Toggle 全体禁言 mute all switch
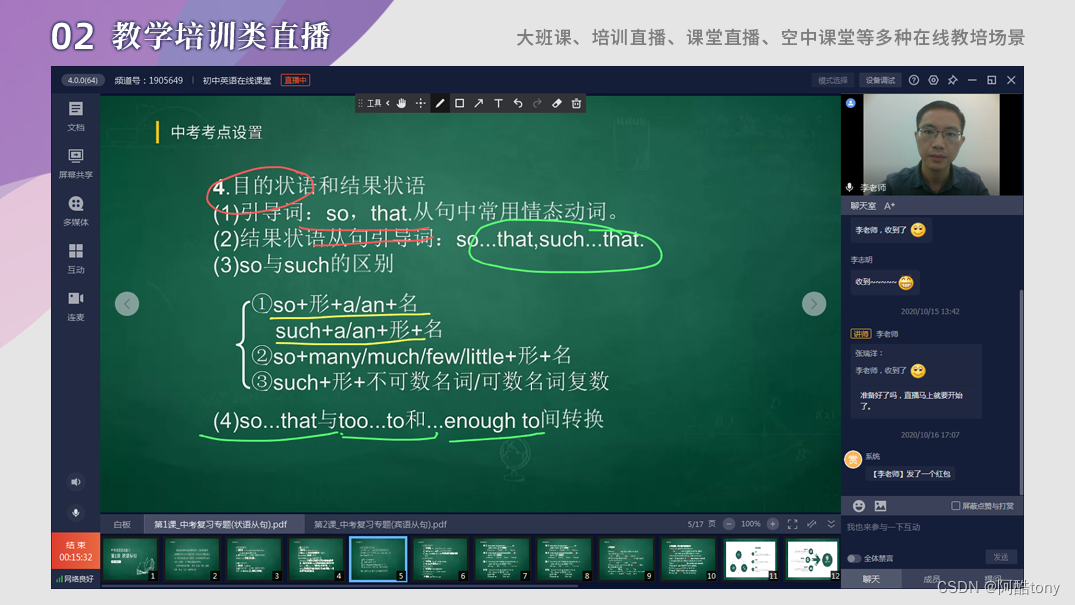This screenshot has width=1075, height=605. [854, 558]
